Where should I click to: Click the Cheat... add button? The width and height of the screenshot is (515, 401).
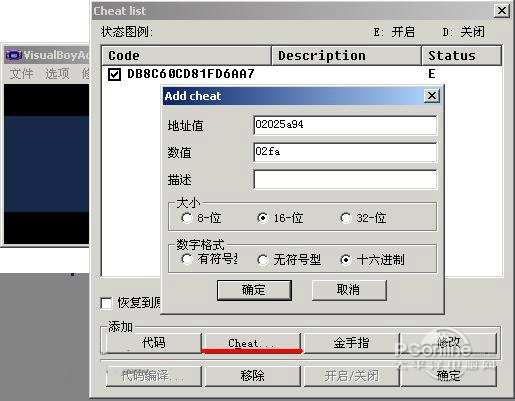pos(252,343)
